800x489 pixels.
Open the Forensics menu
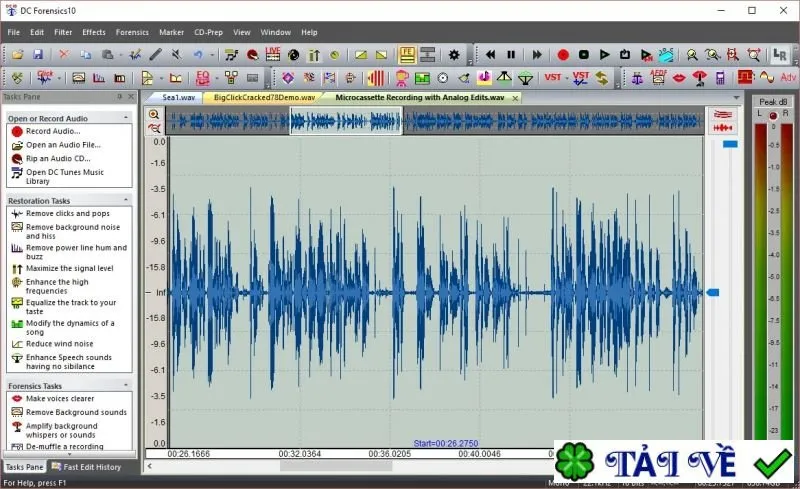point(132,32)
